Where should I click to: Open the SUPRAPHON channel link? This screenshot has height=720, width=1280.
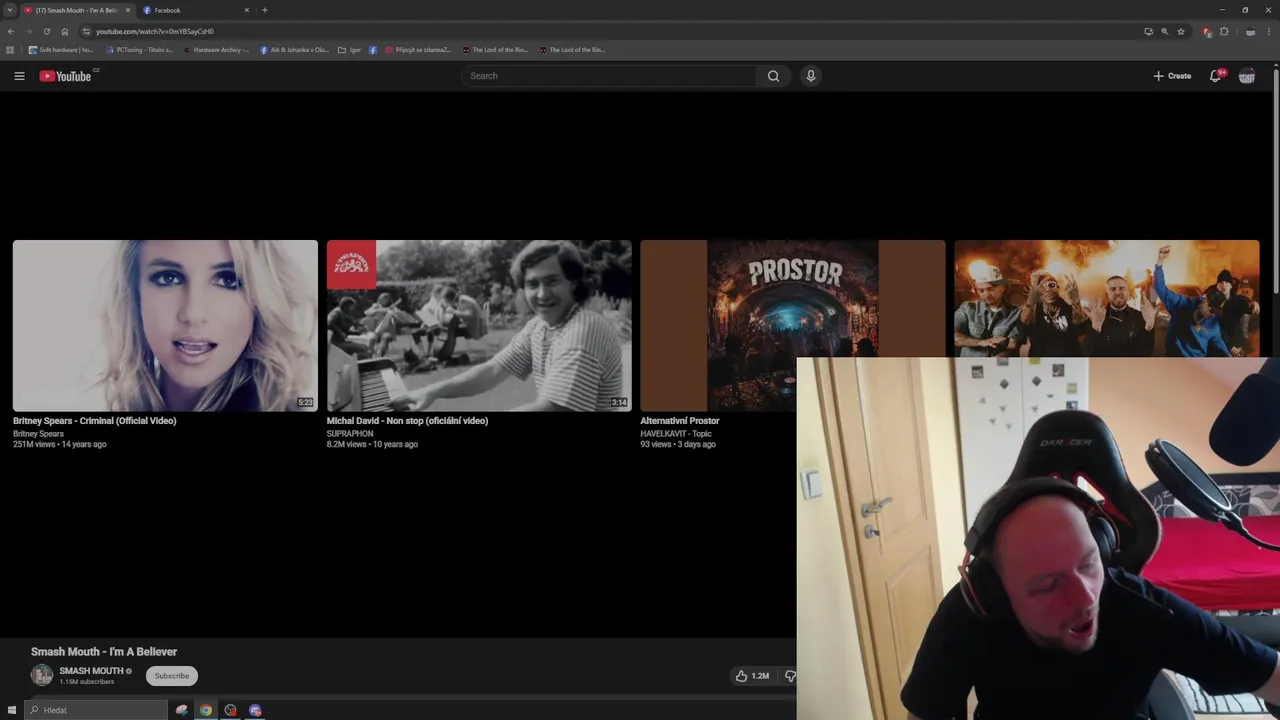[350, 434]
